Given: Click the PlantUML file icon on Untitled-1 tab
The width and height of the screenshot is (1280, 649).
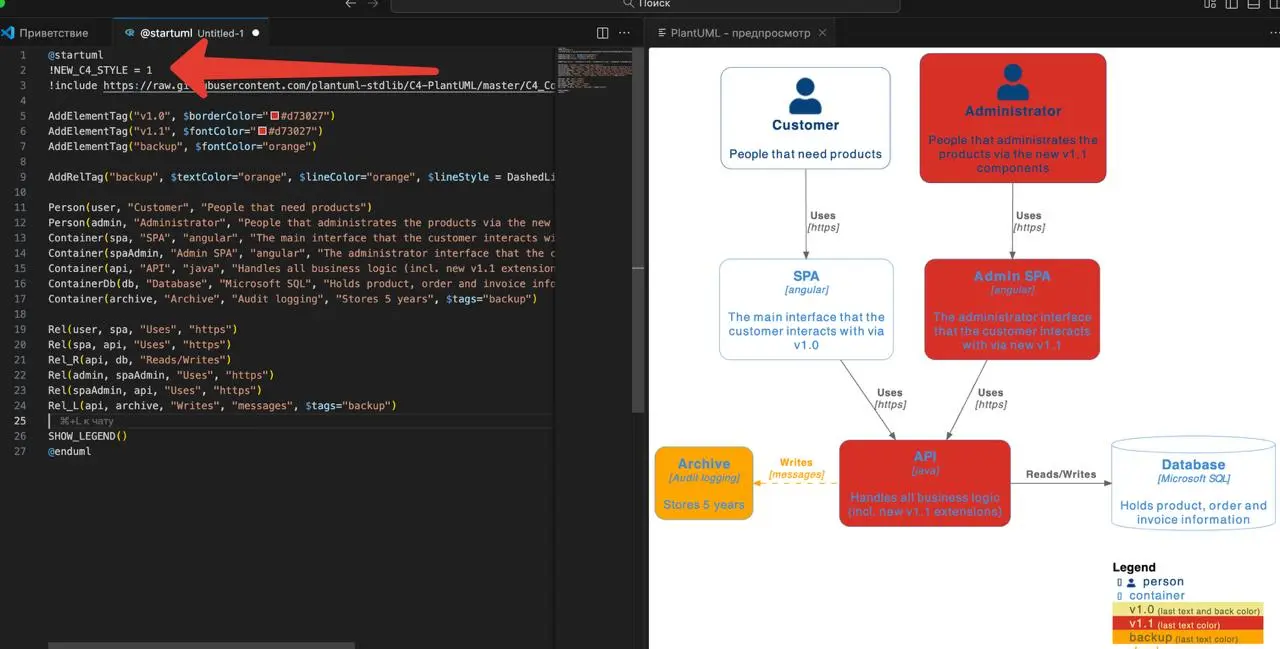Looking at the screenshot, I should pyautogui.click(x=130, y=33).
